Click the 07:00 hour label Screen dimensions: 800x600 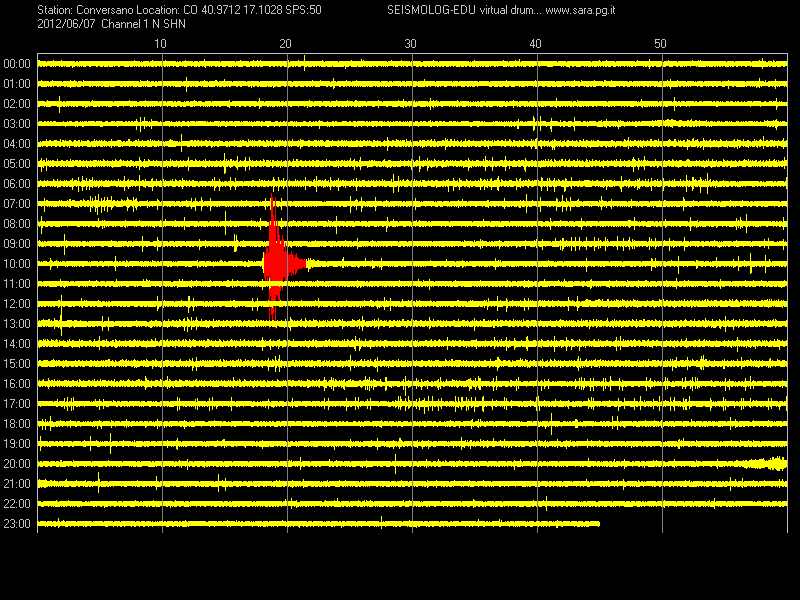(x=17, y=204)
